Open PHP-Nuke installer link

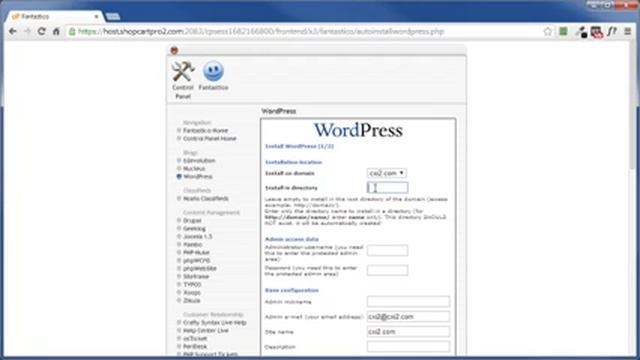point(196,252)
